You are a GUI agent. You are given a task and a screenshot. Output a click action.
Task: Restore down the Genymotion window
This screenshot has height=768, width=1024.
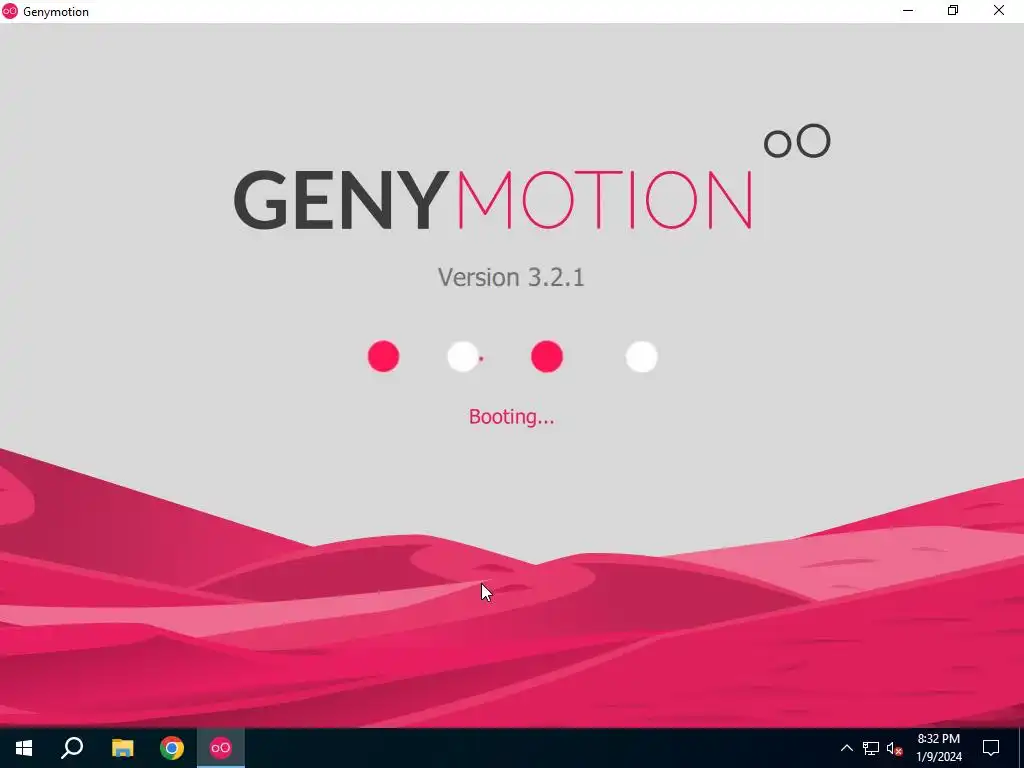[953, 11]
